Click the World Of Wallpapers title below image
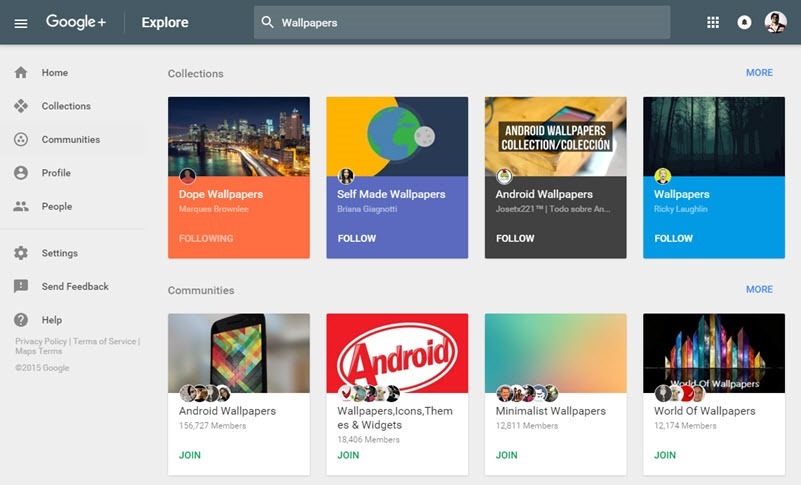801x485 pixels. click(704, 411)
